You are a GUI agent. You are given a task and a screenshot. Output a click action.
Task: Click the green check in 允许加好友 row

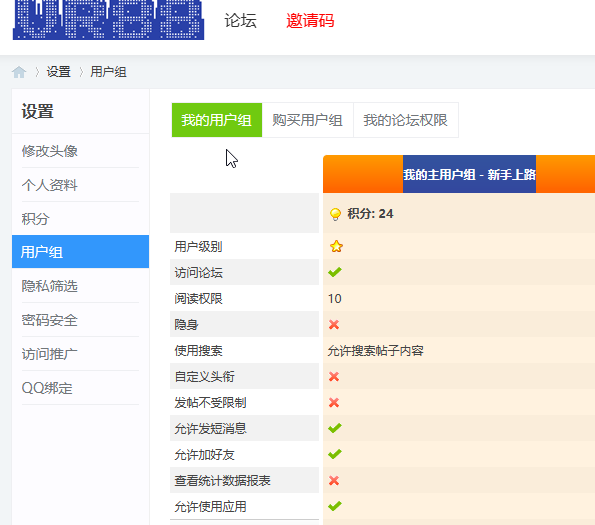335,454
